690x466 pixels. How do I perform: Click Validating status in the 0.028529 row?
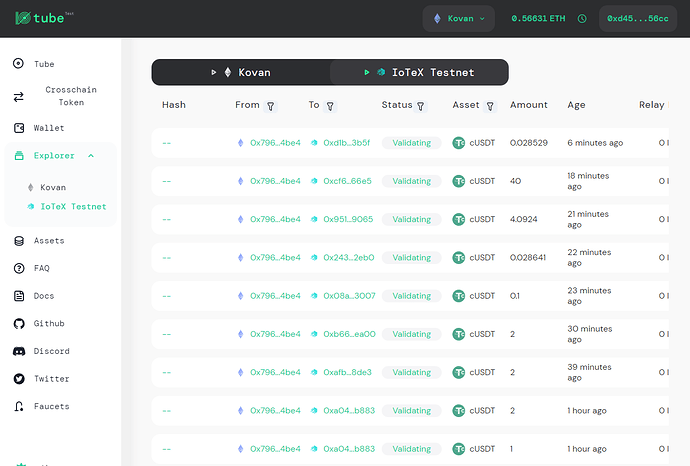pyautogui.click(x=411, y=143)
